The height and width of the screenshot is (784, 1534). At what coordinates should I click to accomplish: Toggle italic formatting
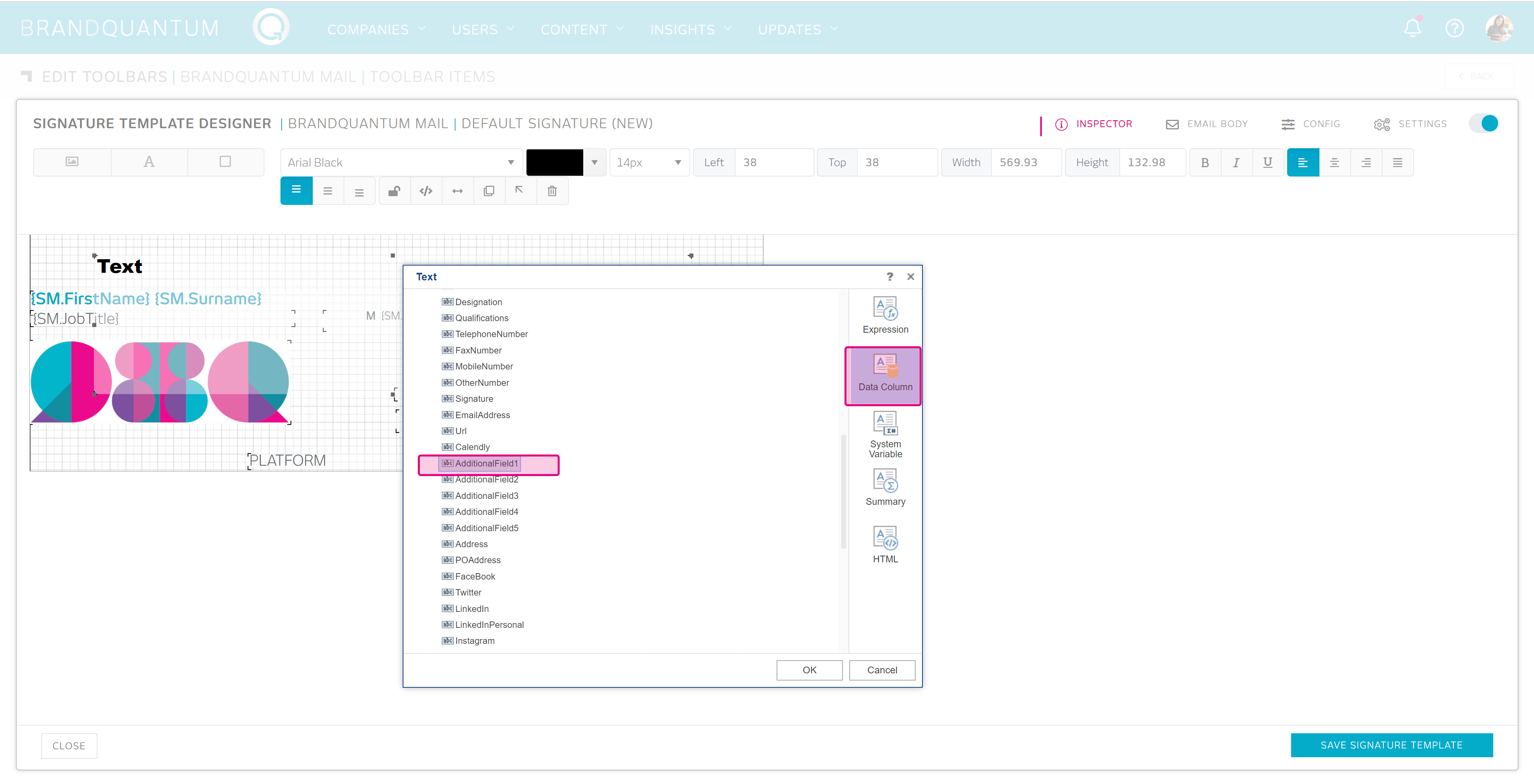click(x=1236, y=162)
